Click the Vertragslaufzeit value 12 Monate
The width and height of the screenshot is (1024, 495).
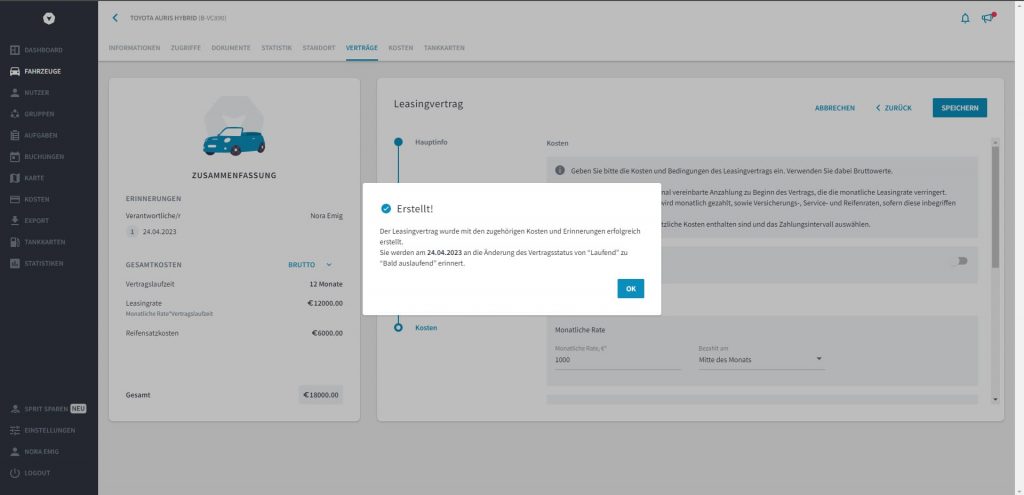[x=326, y=284]
